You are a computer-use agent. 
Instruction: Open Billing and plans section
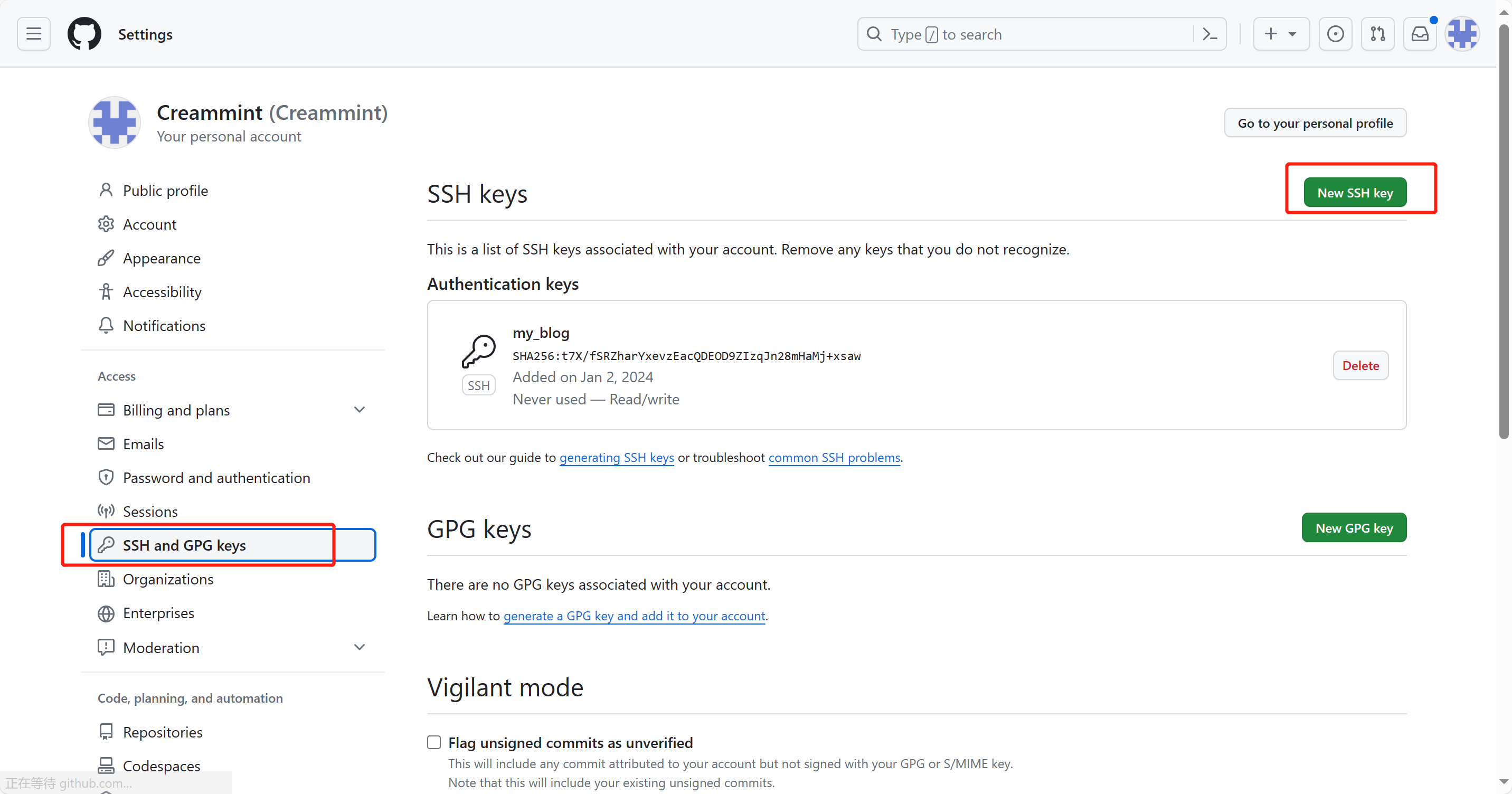coord(232,410)
